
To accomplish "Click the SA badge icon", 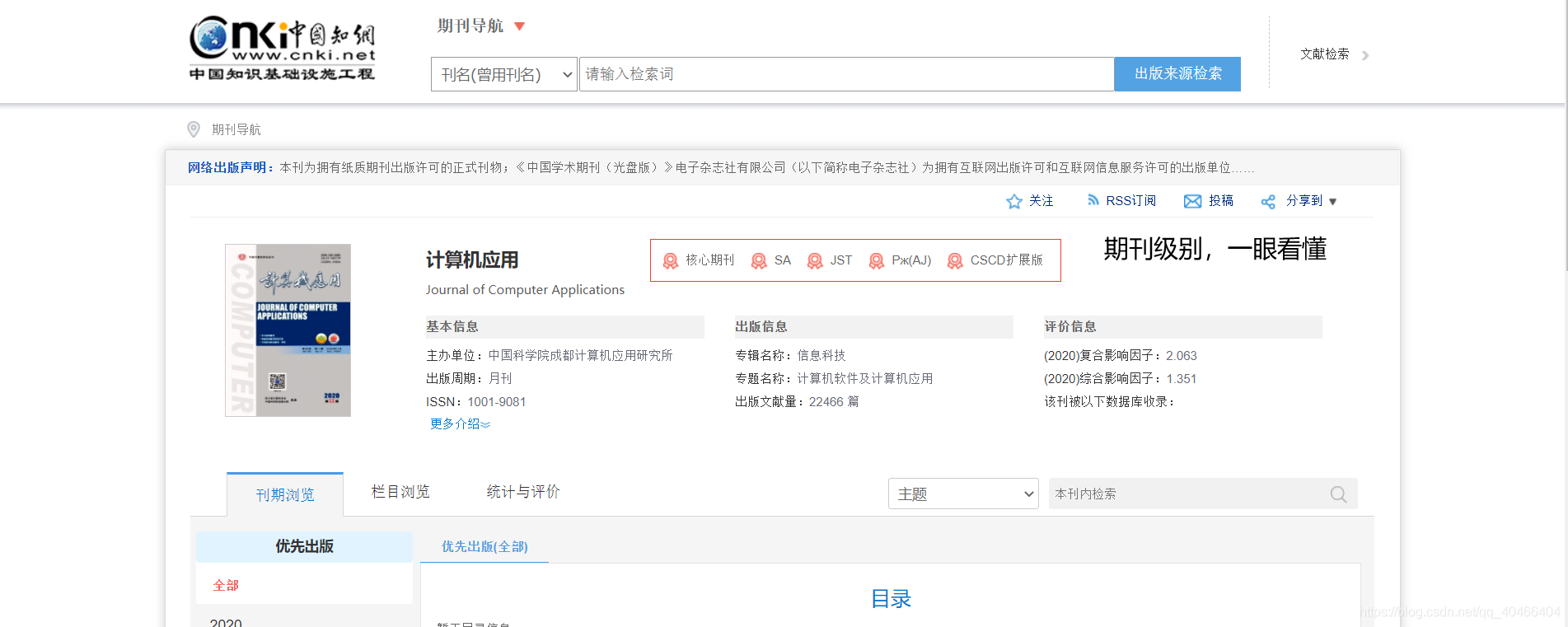I will tap(759, 261).
